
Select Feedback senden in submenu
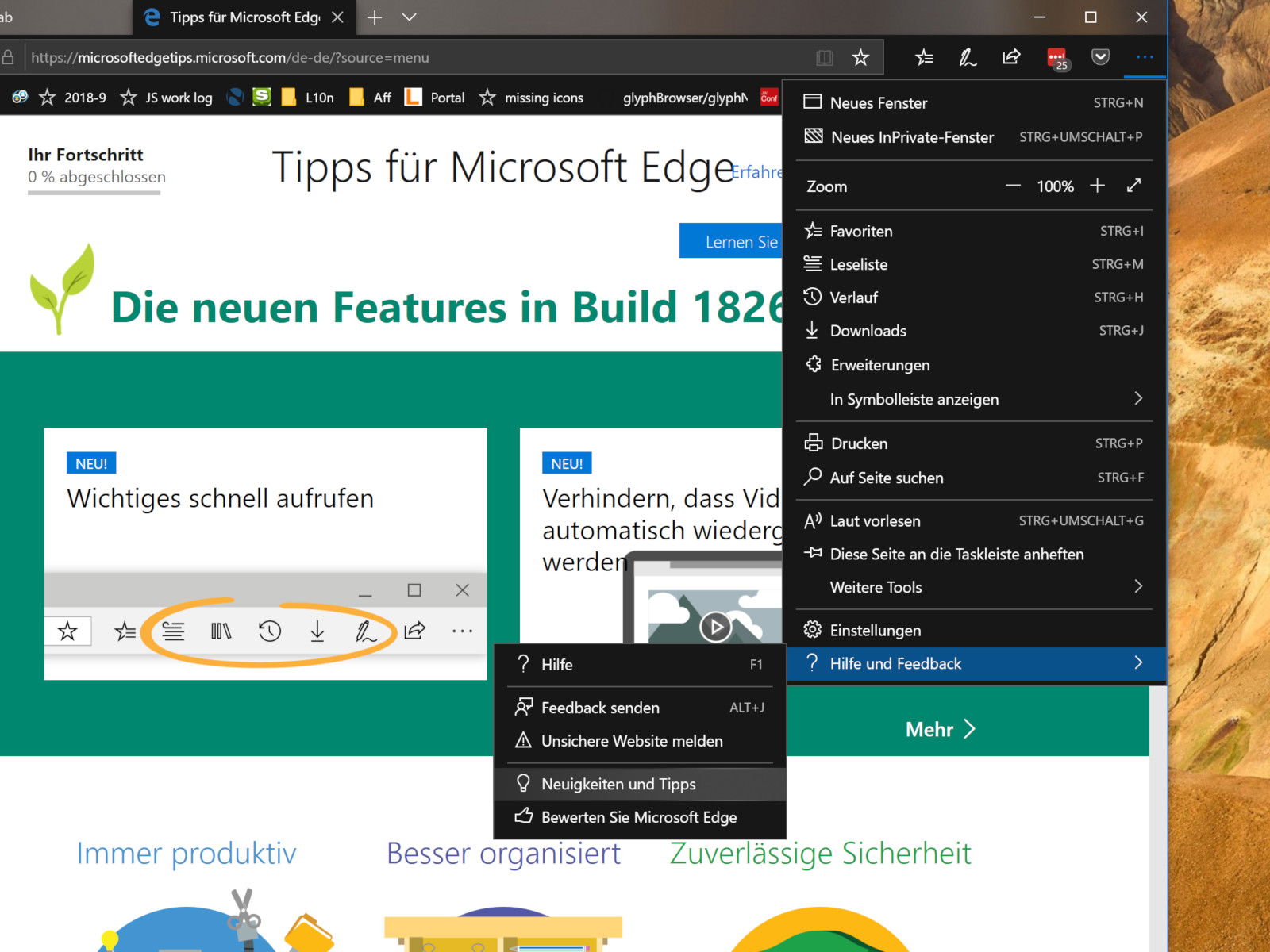[640, 707]
